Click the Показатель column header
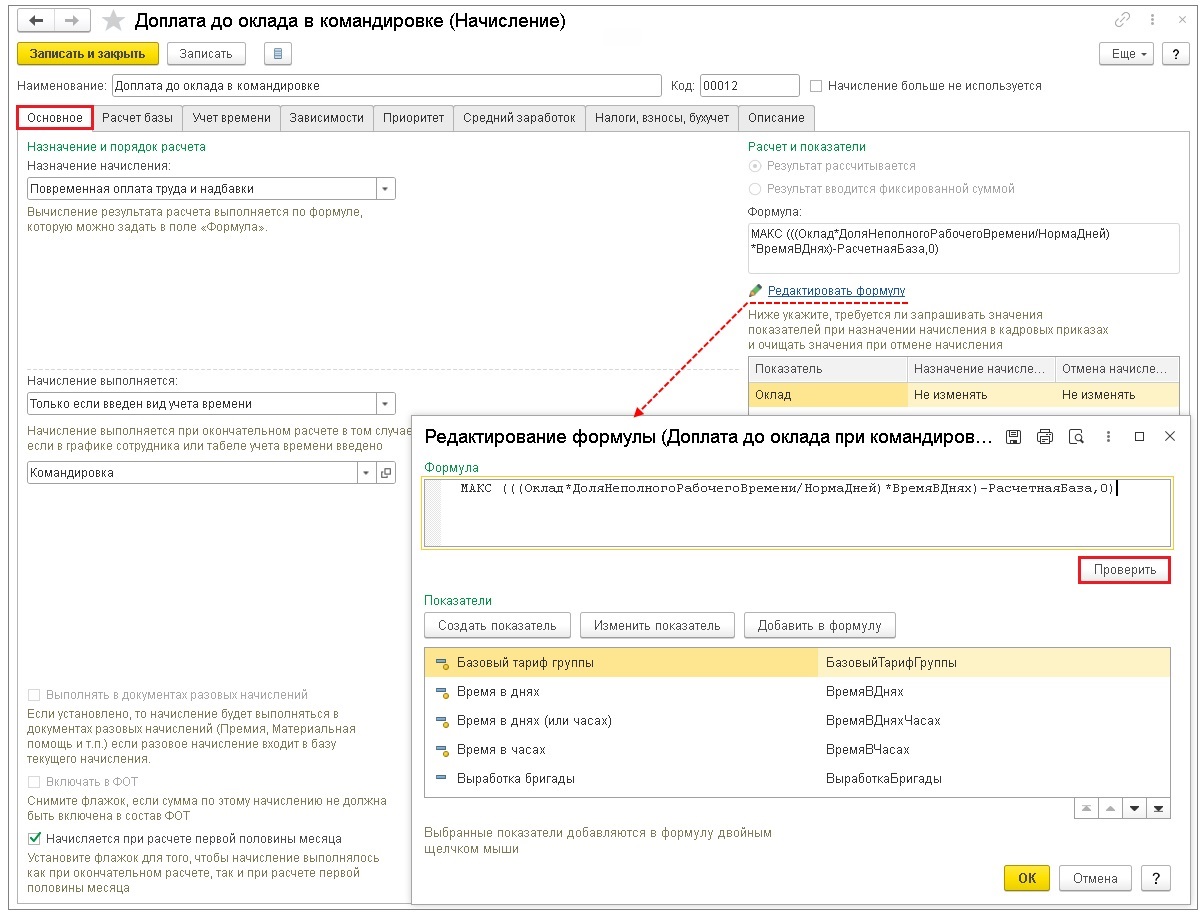The height and width of the screenshot is (916, 1202). (x=827, y=369)
